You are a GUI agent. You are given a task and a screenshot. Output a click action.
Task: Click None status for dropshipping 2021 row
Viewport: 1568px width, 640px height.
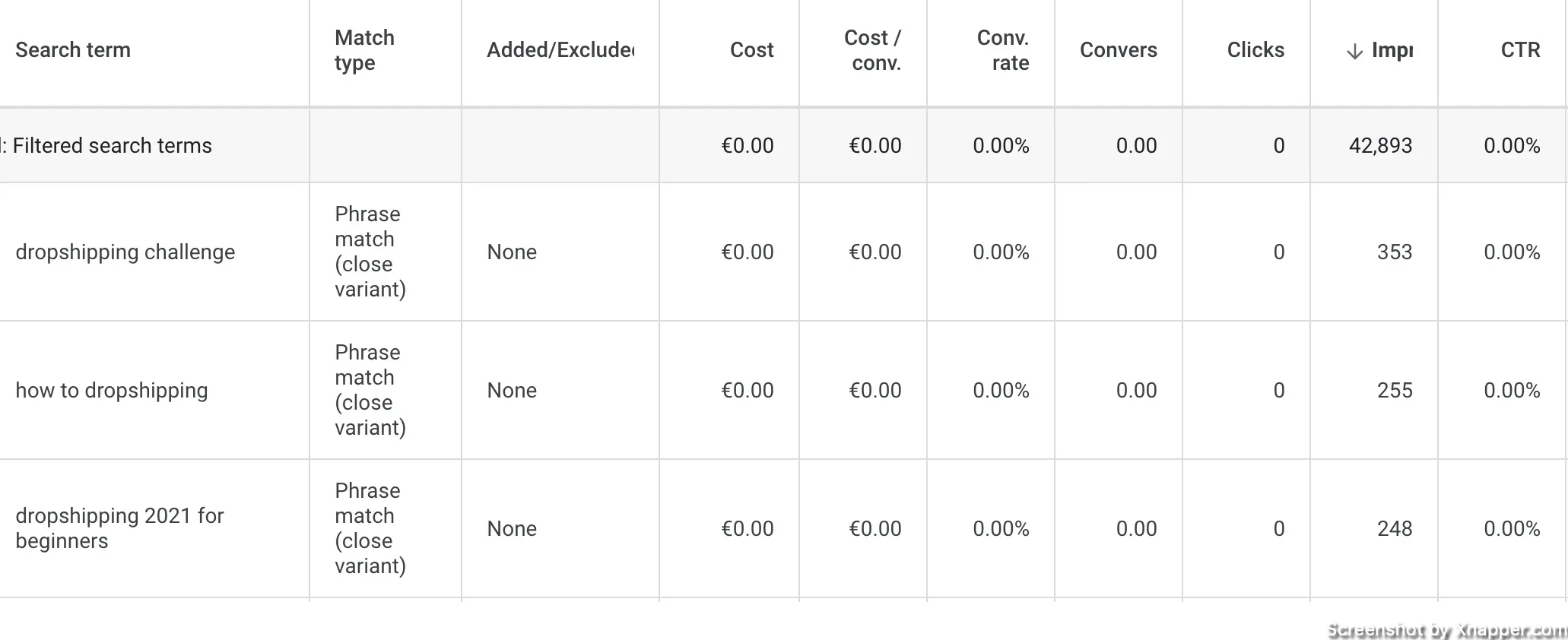[512, 529]
